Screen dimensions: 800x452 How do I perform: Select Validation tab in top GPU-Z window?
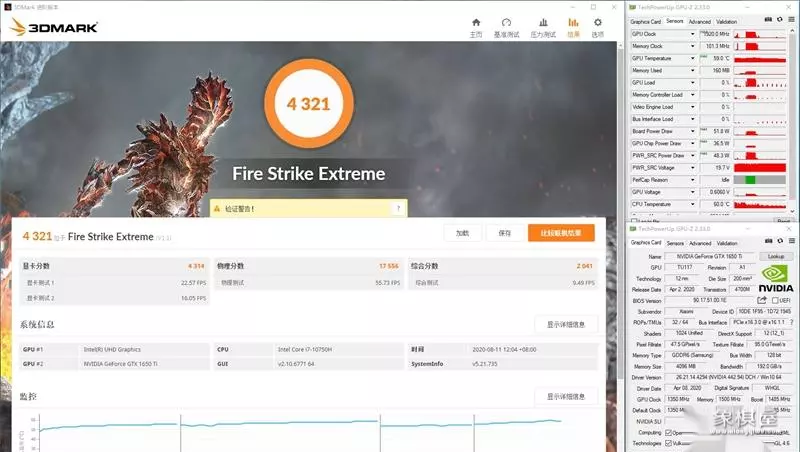(x=726, y=21)
